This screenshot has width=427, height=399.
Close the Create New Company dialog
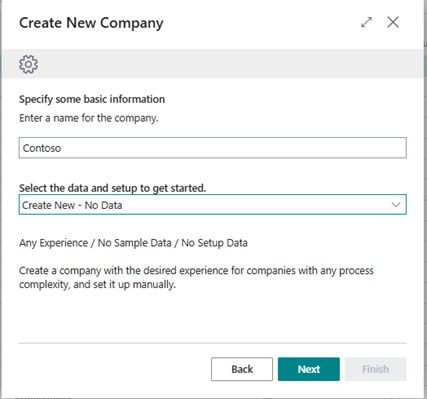(393, 22)
